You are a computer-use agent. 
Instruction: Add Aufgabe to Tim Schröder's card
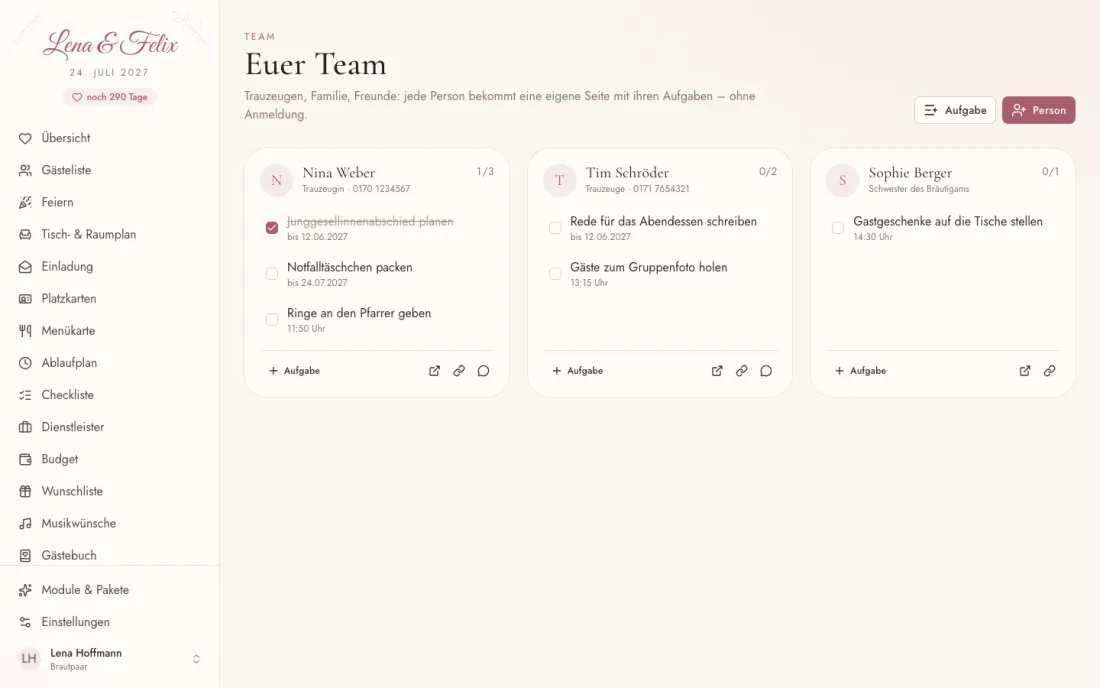tap(577, 371)
